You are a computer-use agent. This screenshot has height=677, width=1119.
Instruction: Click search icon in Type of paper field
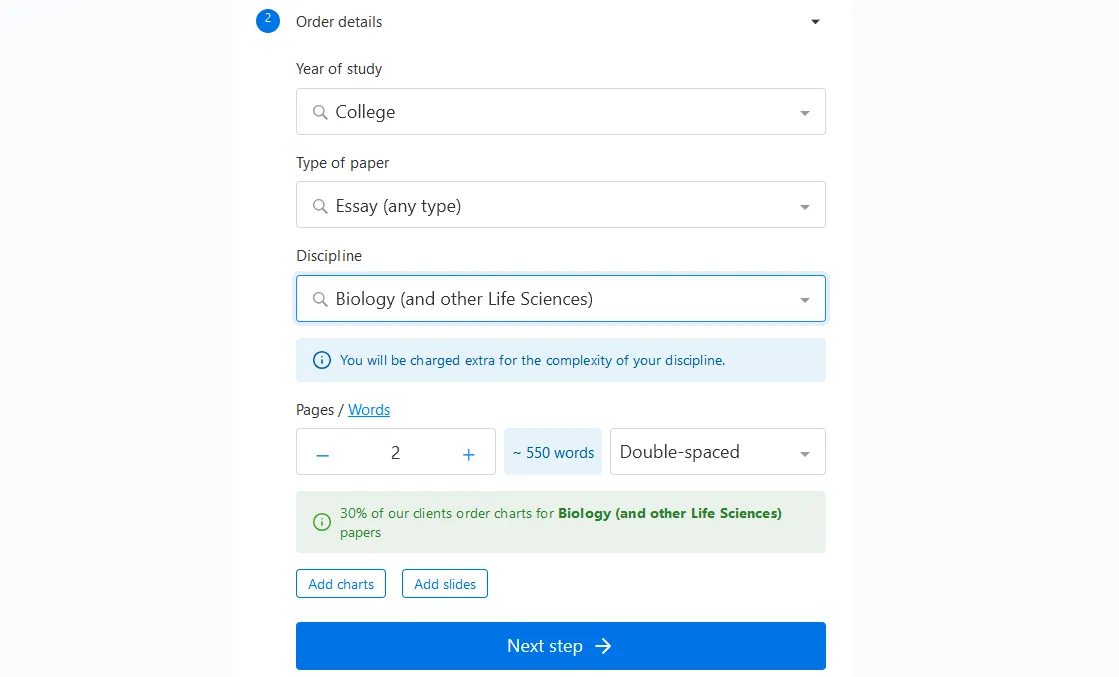(320, 206)
